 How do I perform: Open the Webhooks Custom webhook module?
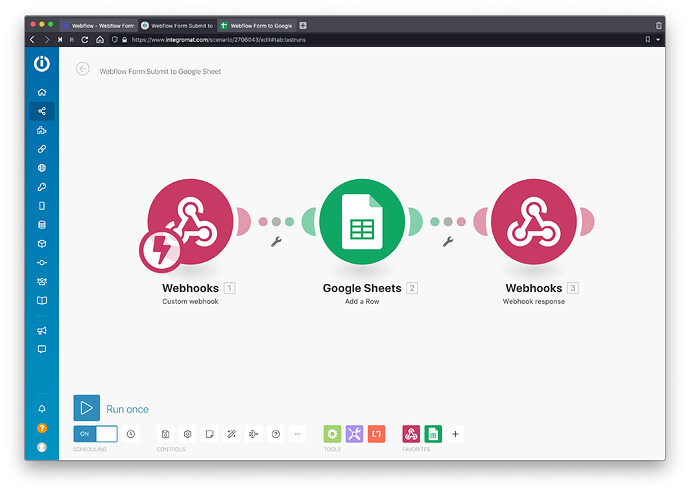click(190, 221)
